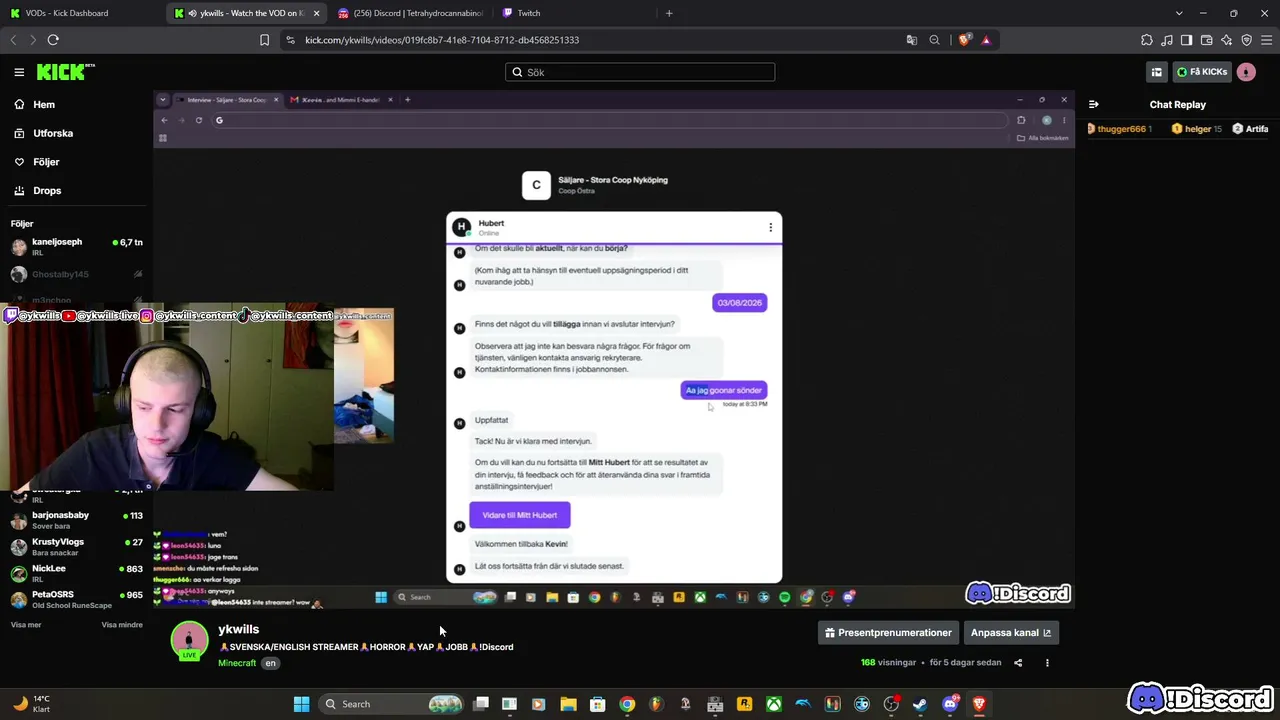Click the zoom indicator in address bar
The height and width of the screenshot is (720, 1280).
[934, 40]
